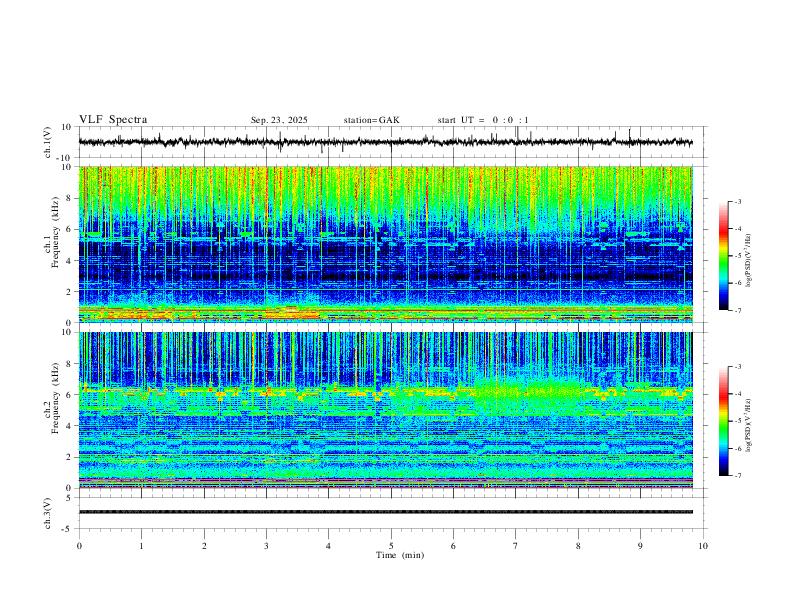Screen dimensions: 792x612
Task: Click time axis tick label '10'
Action: [703, 546]
